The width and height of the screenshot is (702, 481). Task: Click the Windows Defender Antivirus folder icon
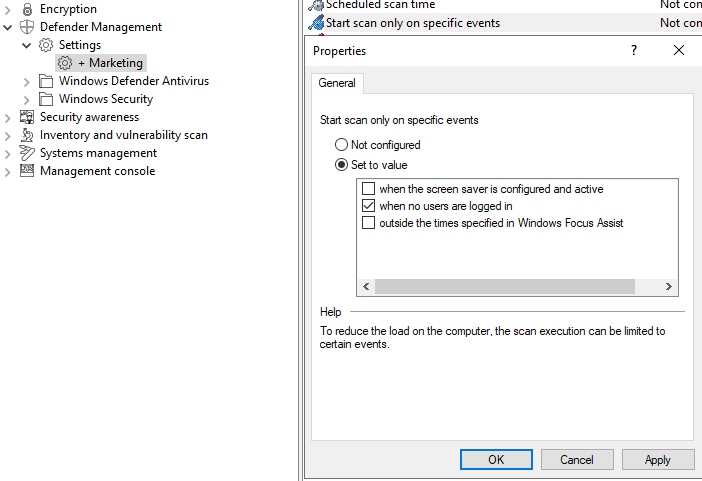46,81
